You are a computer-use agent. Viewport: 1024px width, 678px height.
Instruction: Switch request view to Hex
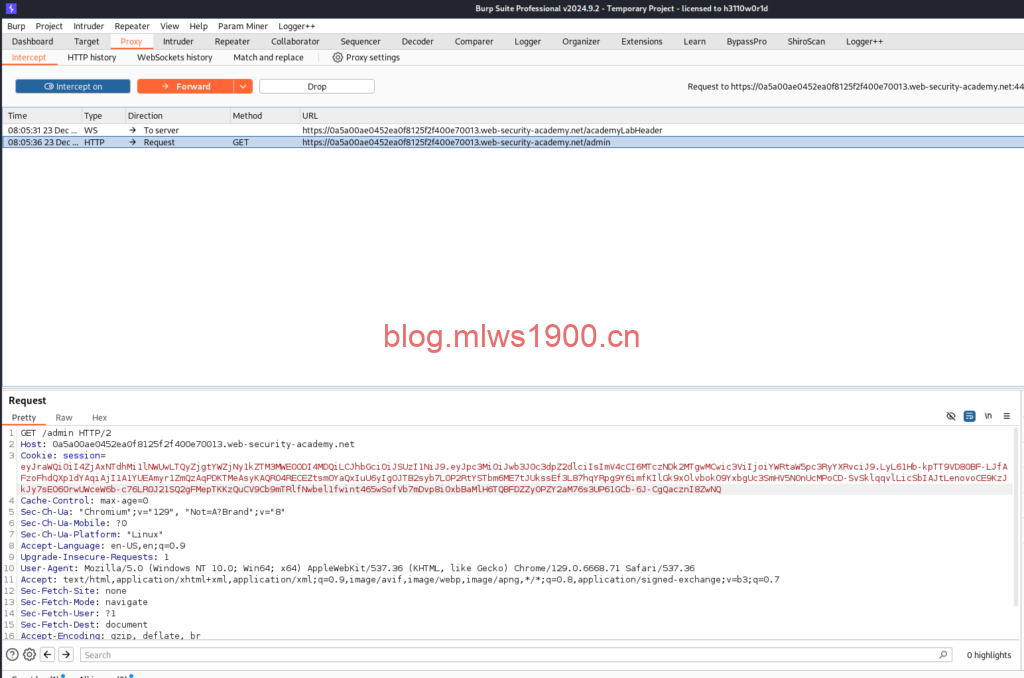point(99,417)
